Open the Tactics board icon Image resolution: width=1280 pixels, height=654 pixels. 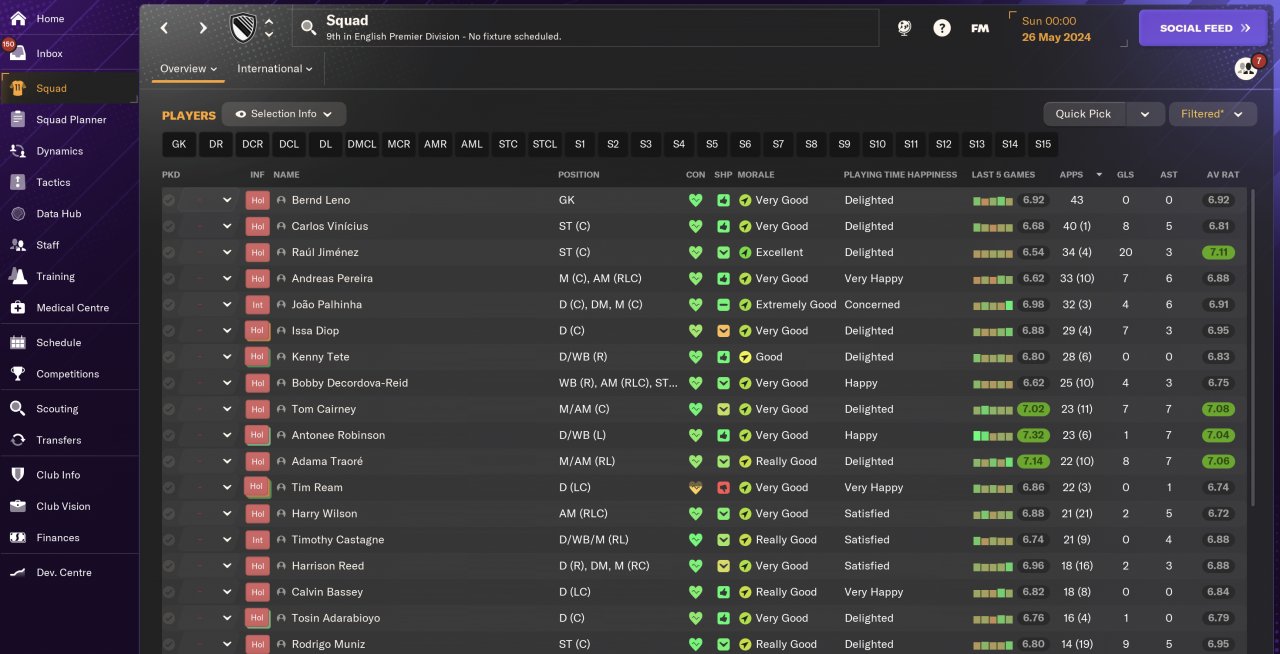18,182
